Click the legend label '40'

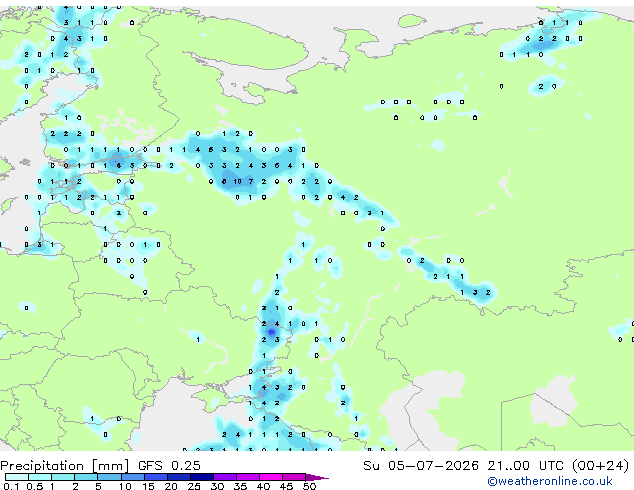point(263,486)
